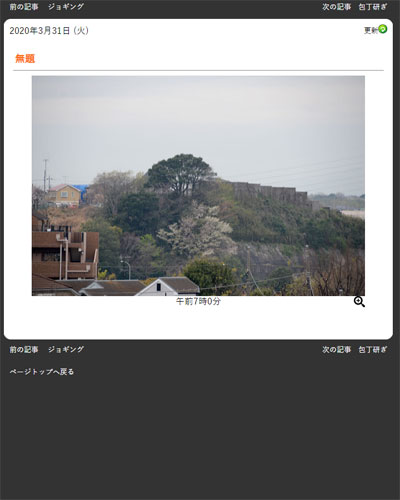Open 包丁研ぎ link below the article card
The width and height of the screenshot is (400, 500).
(373, 349)
